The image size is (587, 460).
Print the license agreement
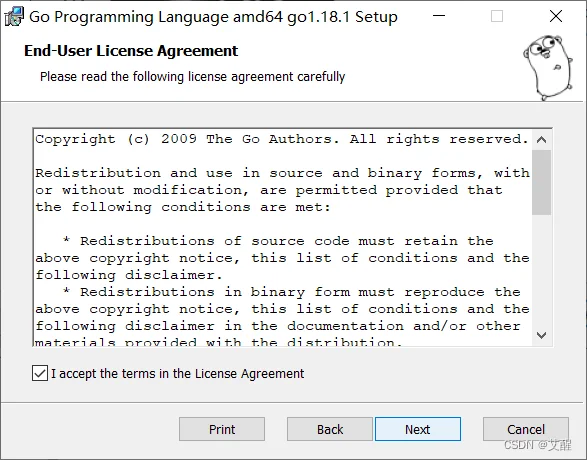point(222,429)
